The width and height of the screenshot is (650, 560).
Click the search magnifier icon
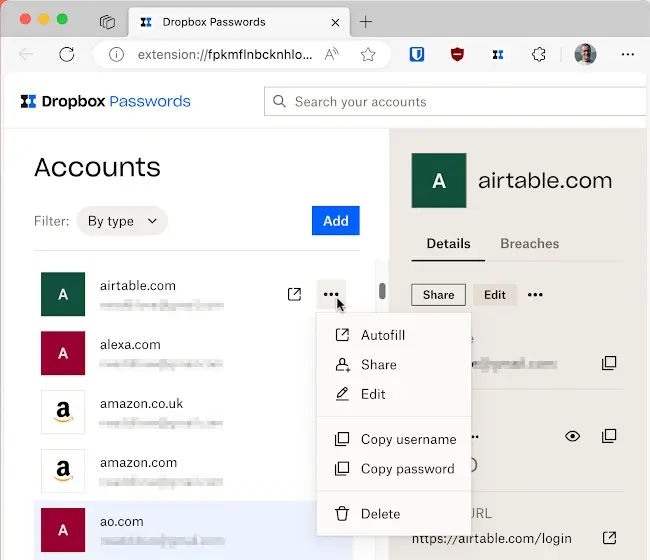(x=279, y=101)
